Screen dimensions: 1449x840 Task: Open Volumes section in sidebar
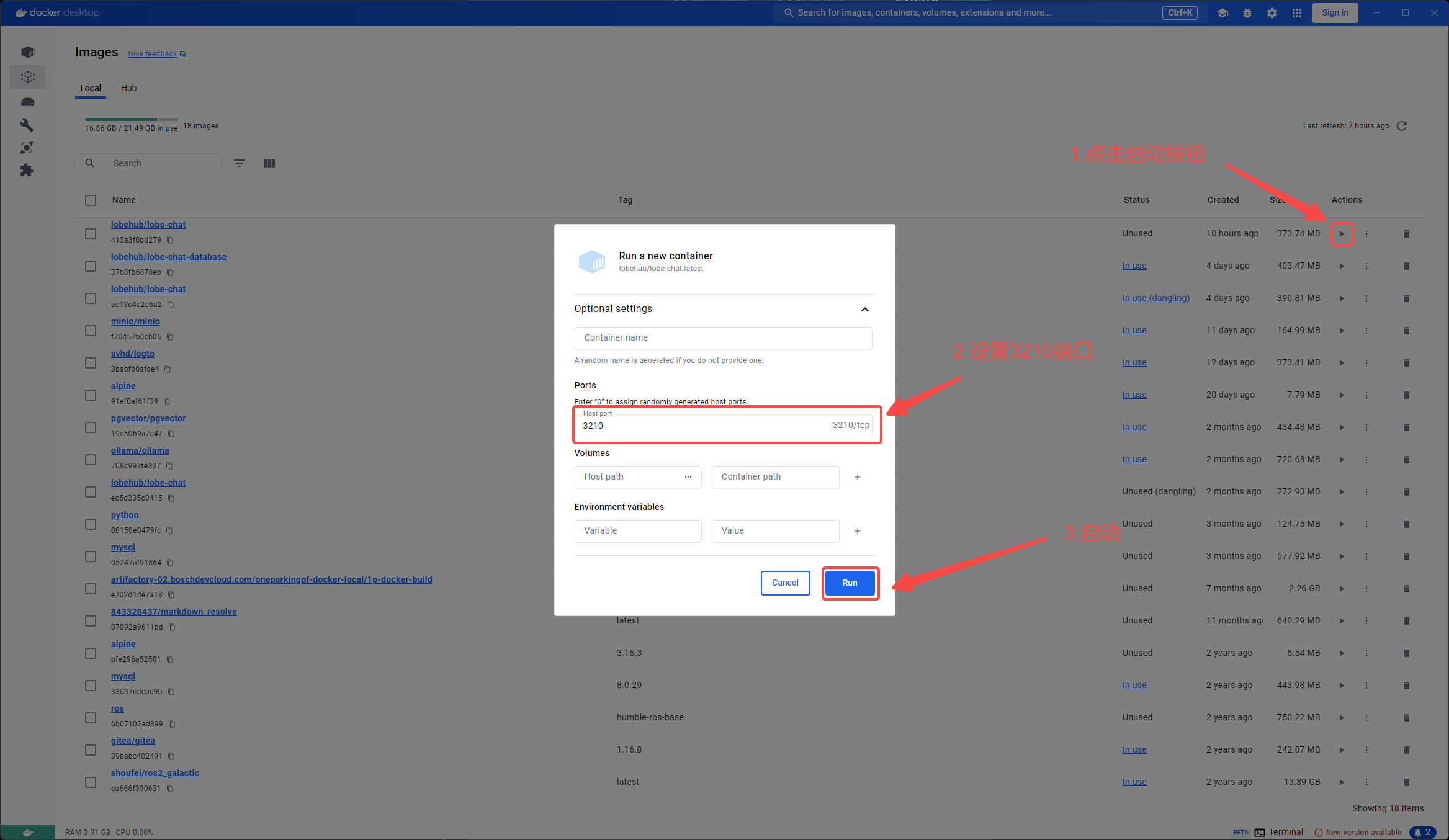(x=27, y=102)
